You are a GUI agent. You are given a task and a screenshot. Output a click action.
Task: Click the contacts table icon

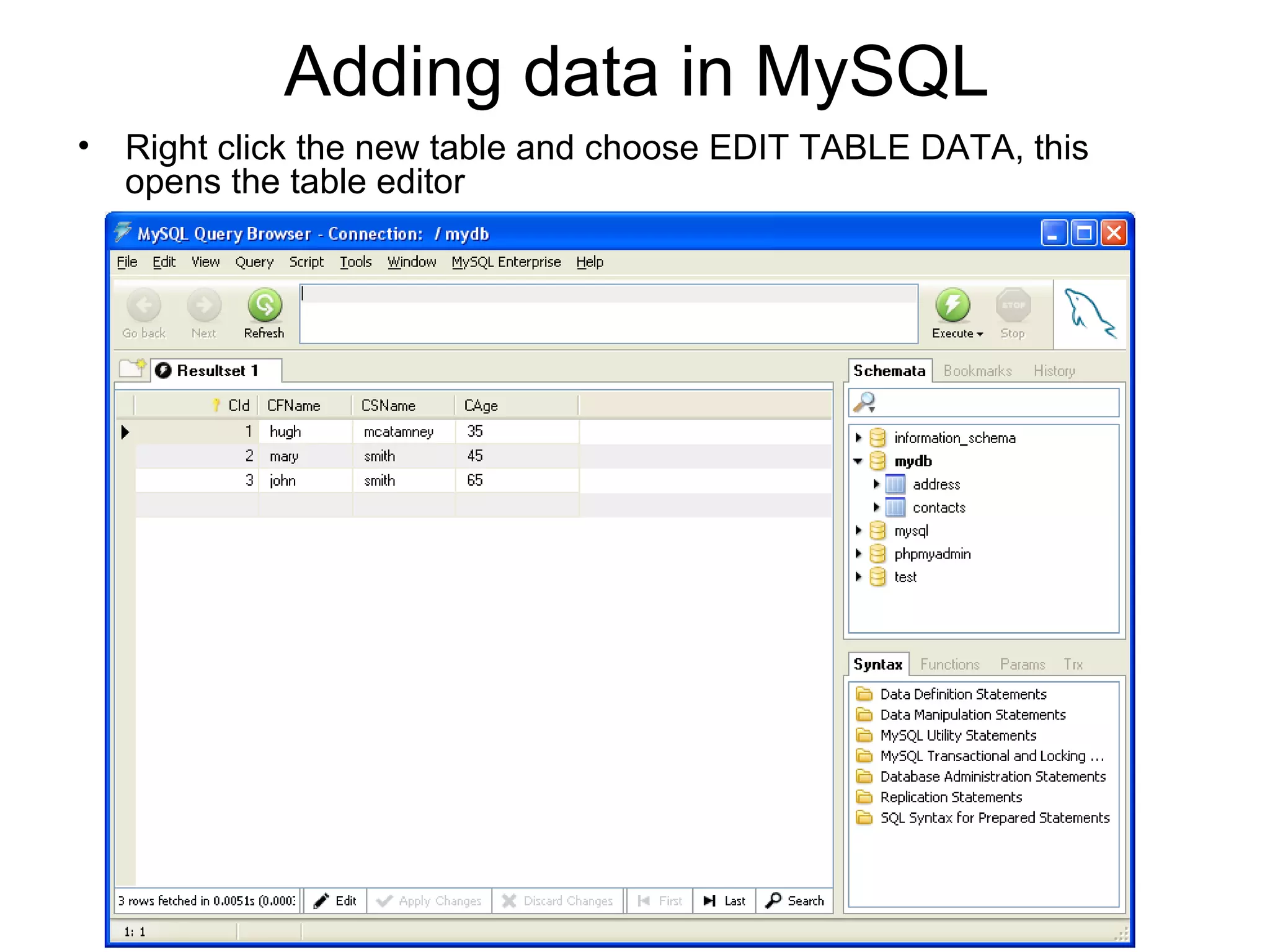point(895,508)
